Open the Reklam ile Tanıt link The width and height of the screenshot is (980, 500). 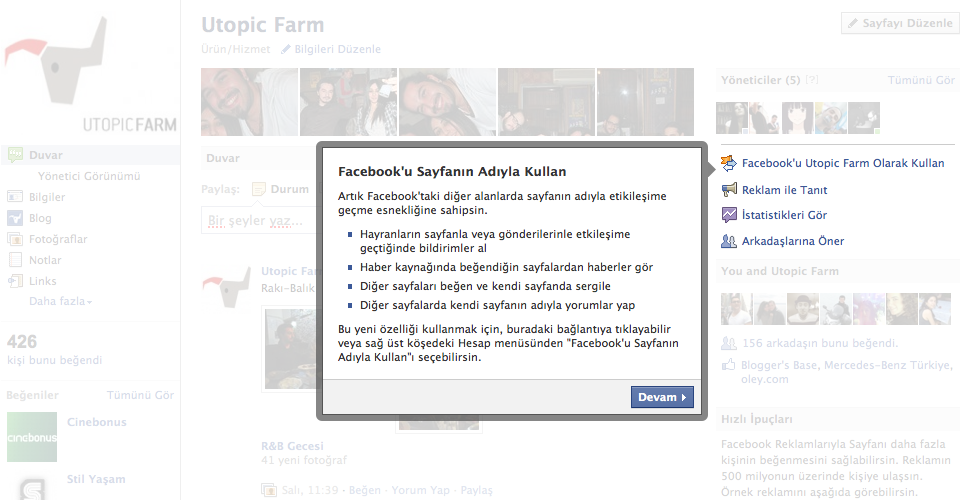coord(784,190)
